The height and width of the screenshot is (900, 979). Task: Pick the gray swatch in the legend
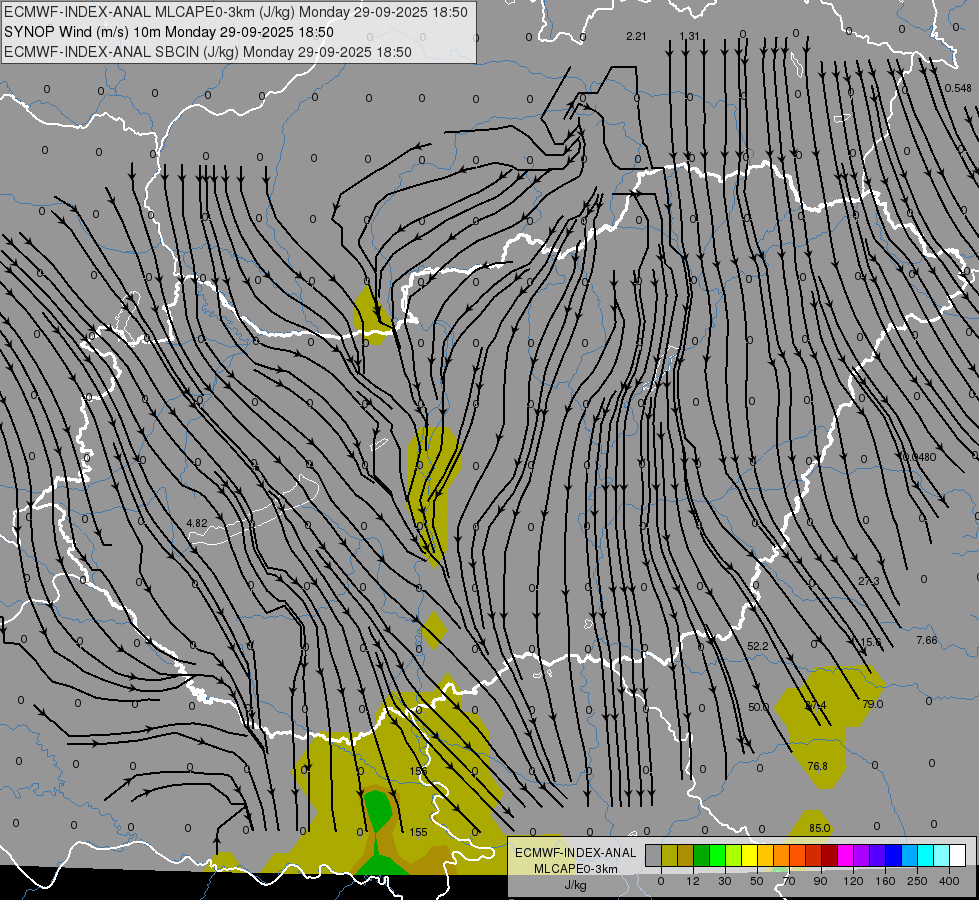point(653,855)
